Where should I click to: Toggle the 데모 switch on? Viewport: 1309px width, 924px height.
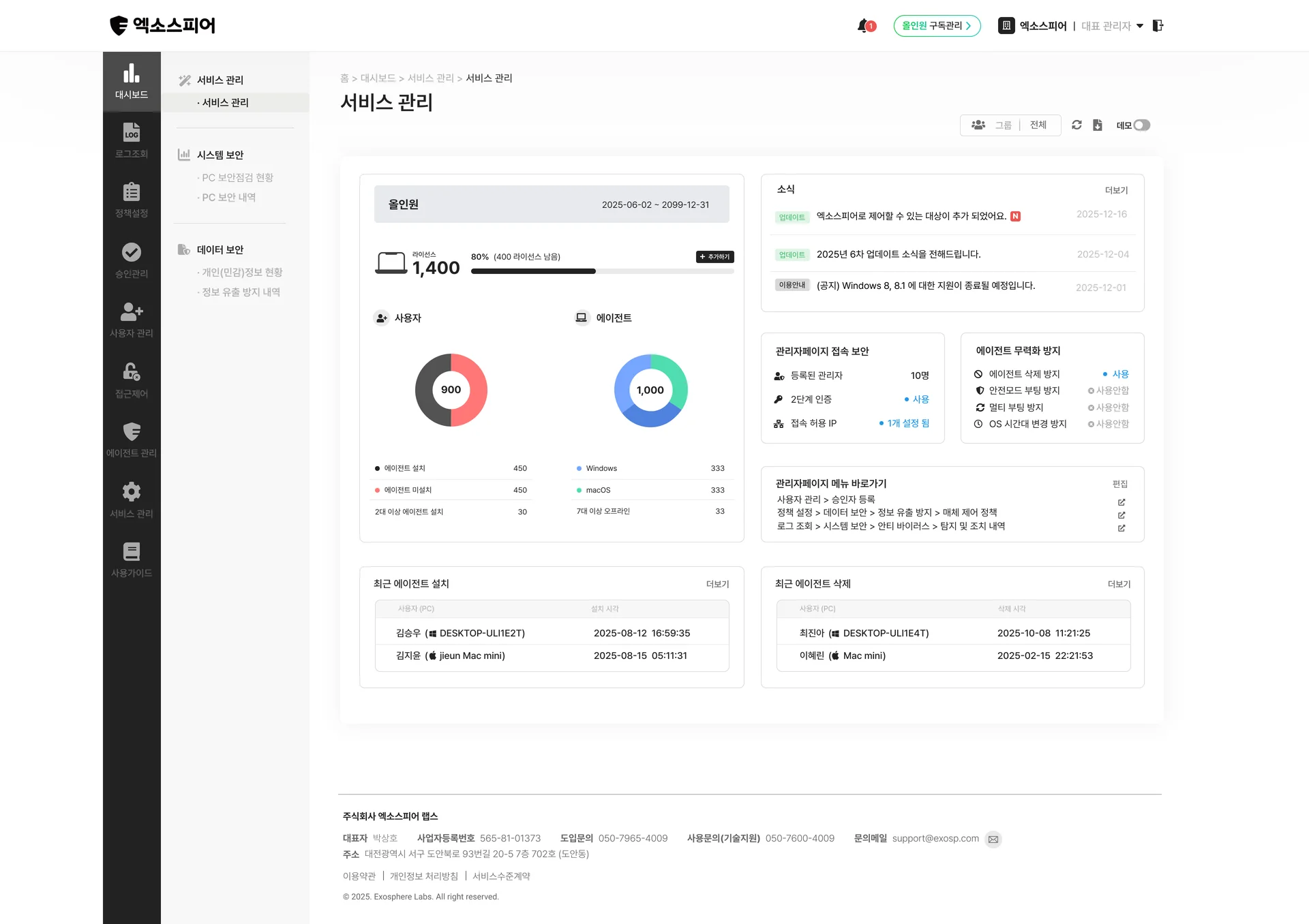pos(1143,125)
